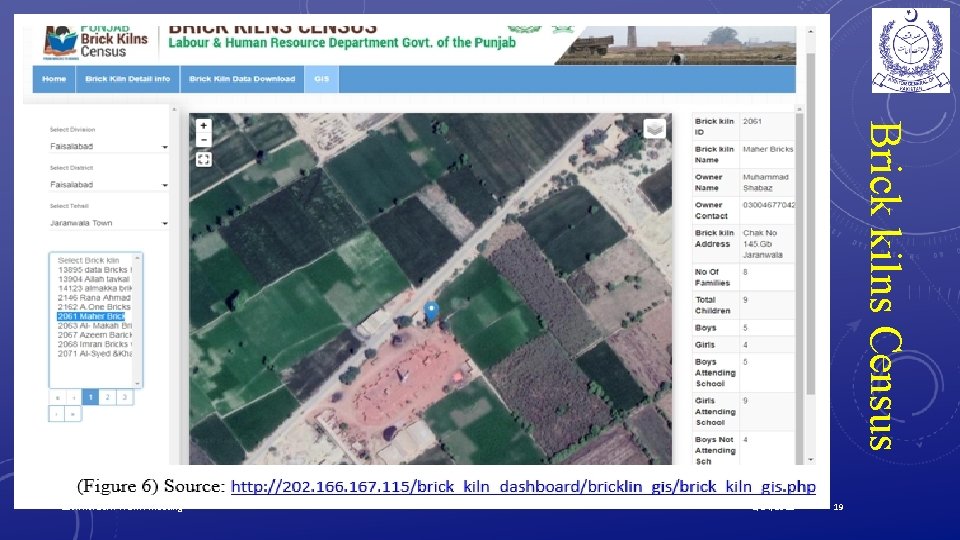Click the address Chak No 145.Gb Jaranwala
The height and width of the screenshot is (540, 960).
[x=762, y=244]
